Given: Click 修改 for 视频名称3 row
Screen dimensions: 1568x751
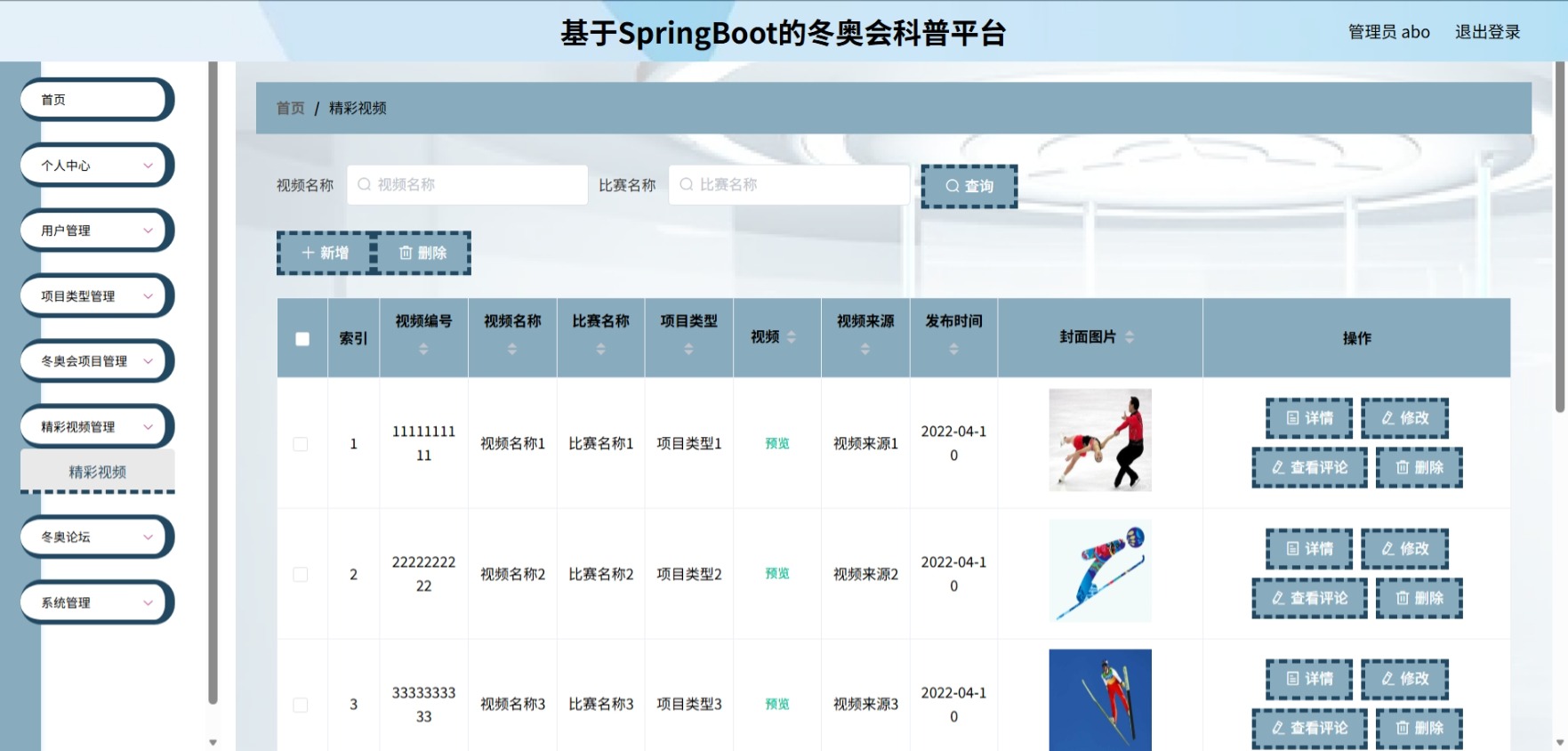Looking at the screenshot, I should [x=1405, y=679].
